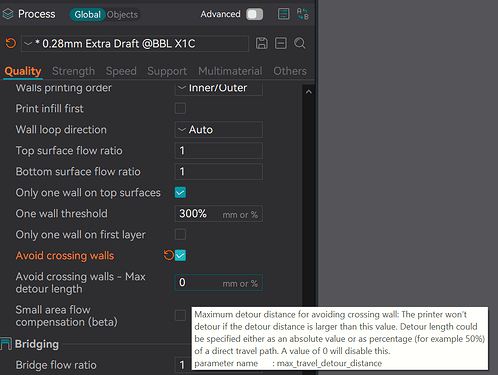Image resolution: width=498 pixels, height=375 pixels.
Task: Click the Bridging section icon
Action: pos(6,344)
